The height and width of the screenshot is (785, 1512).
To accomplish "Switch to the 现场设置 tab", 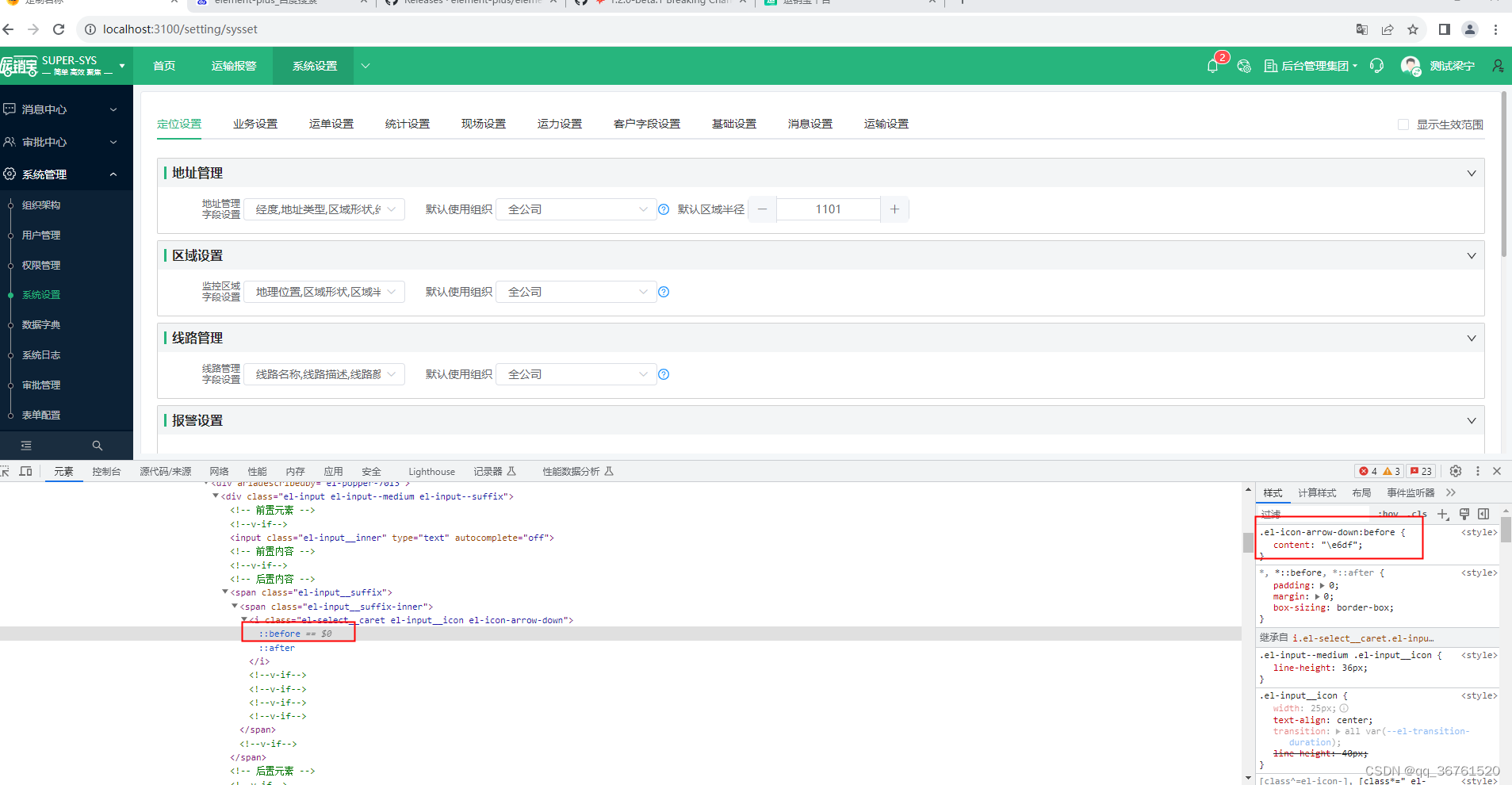I will [x=484, y=124].
